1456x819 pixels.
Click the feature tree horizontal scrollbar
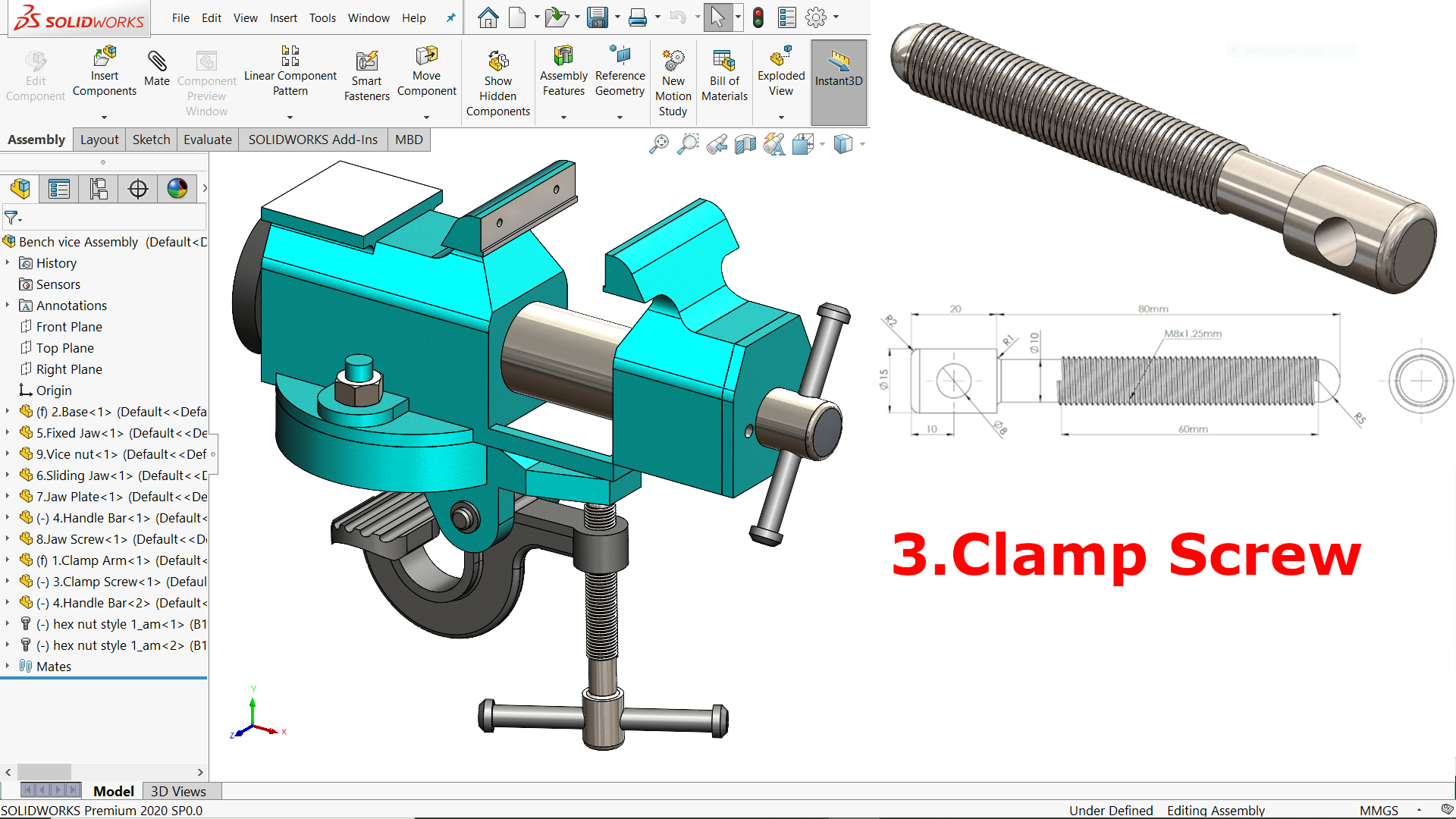point(44,772)
